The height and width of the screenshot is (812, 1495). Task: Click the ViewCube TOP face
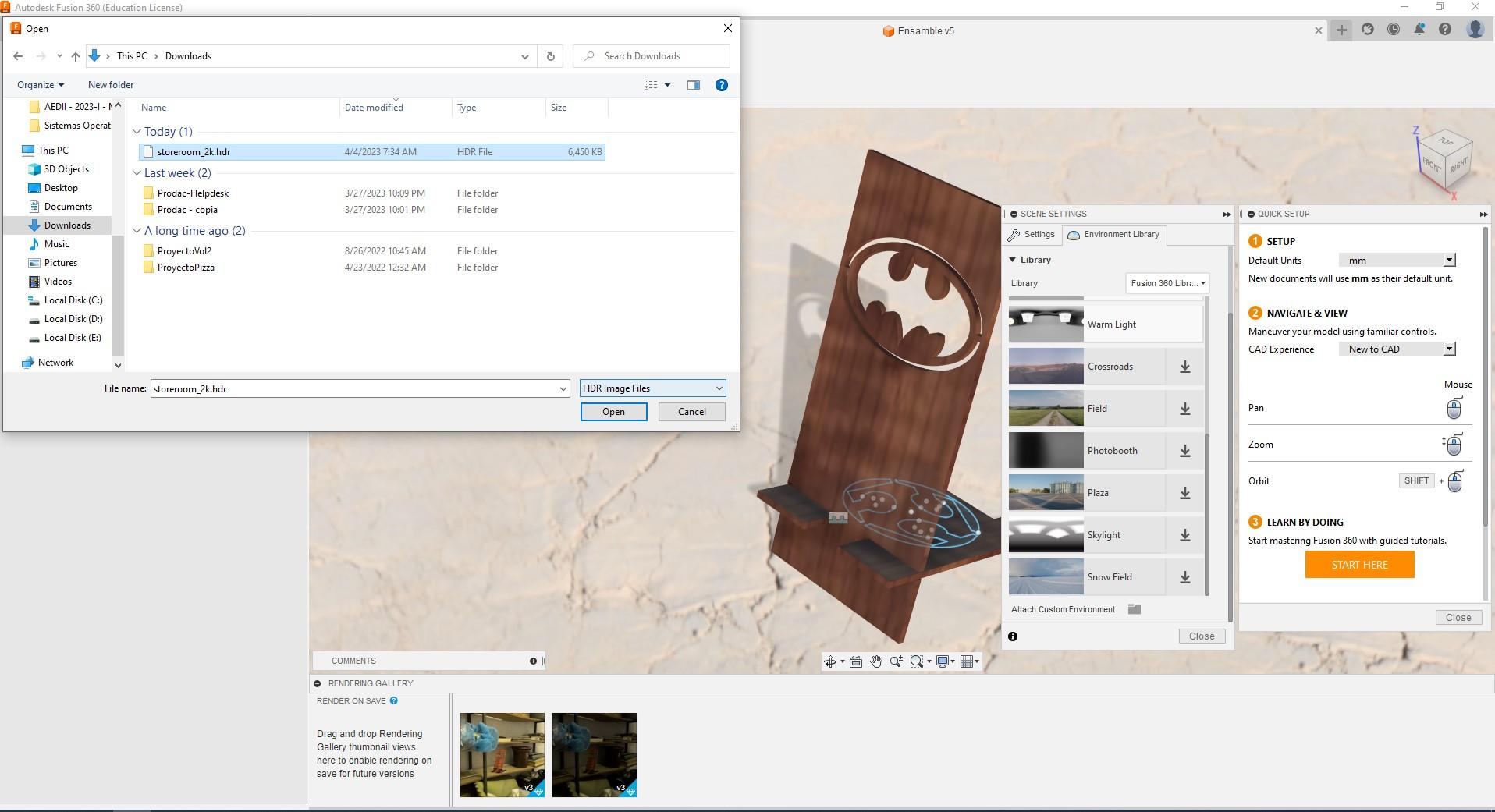[x=1445, y=142]
